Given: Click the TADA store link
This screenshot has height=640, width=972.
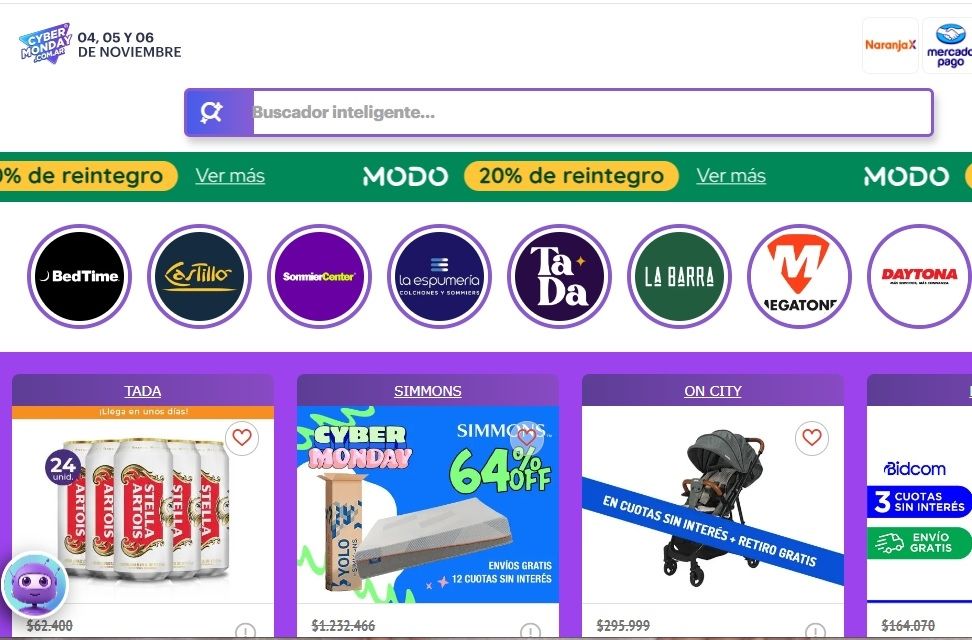Looking at the screenshot, I should point(143,391).
